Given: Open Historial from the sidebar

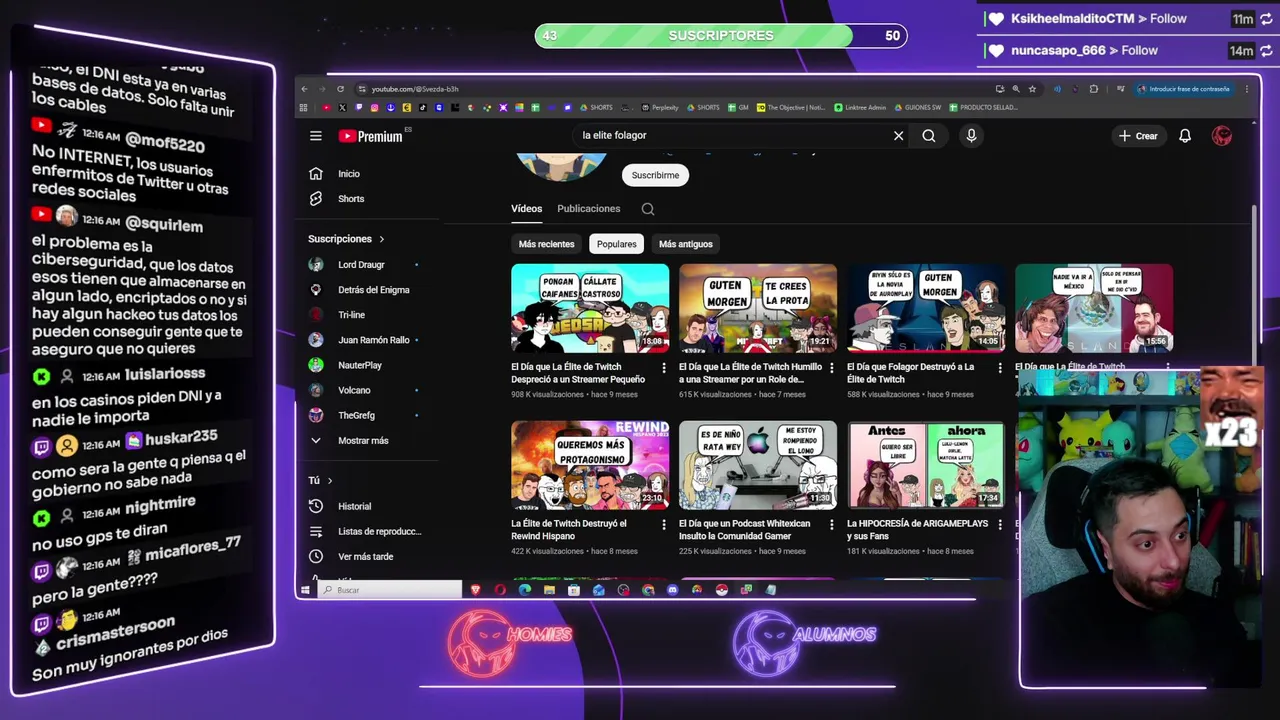Looking at the screenshot, I should pos(354,507).
